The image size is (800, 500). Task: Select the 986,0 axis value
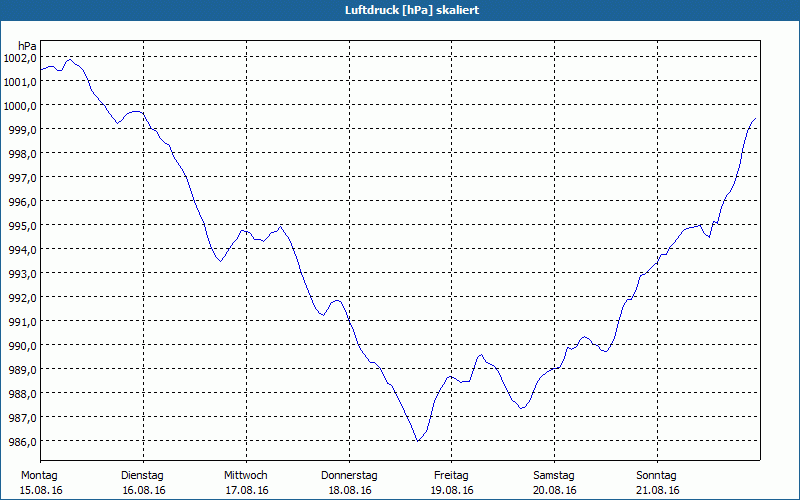point(22,441)
